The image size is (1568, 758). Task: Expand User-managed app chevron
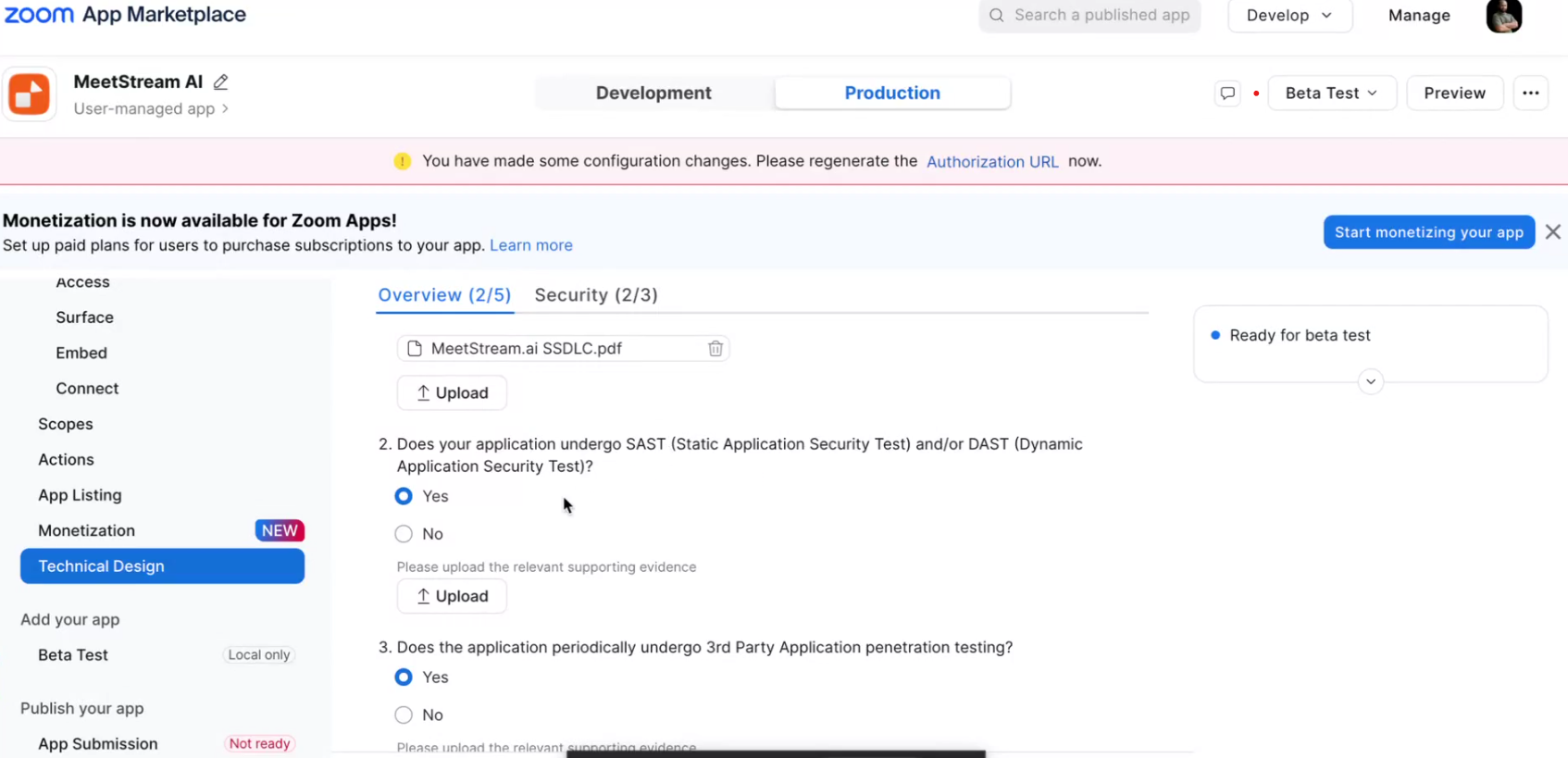[x=225, y=109]
